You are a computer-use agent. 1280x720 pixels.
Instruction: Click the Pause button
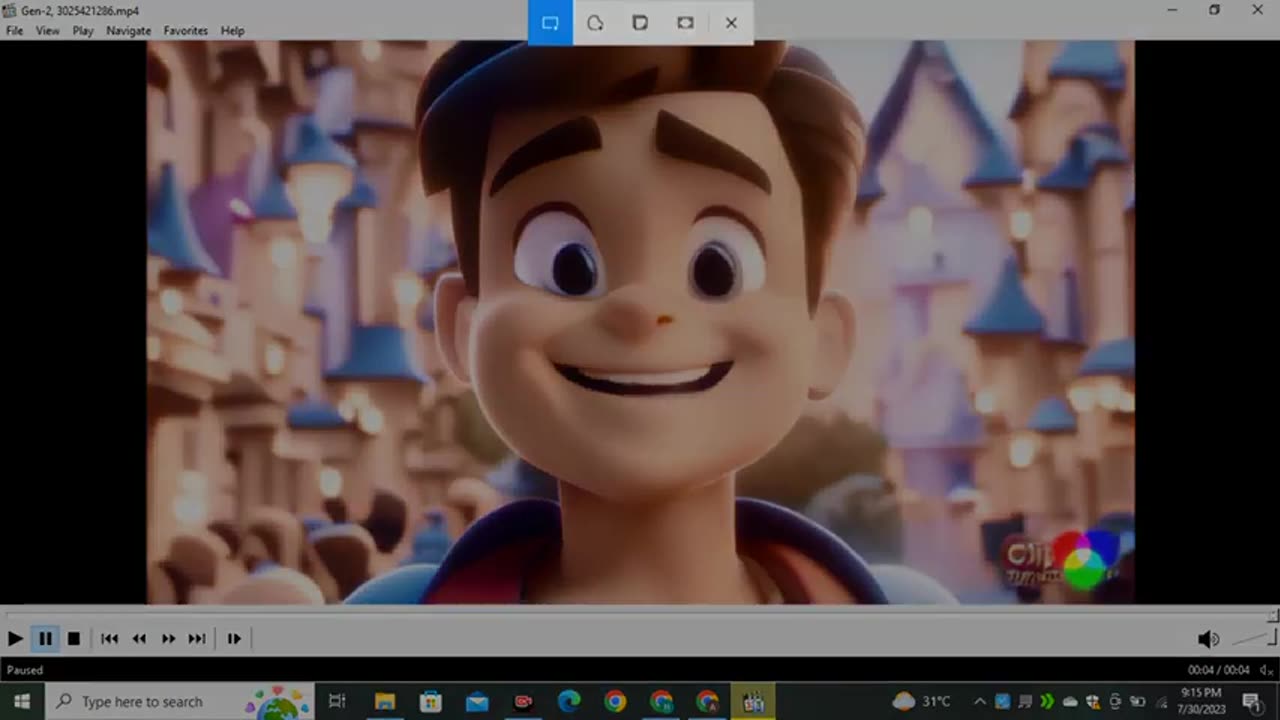click(45, 638)
